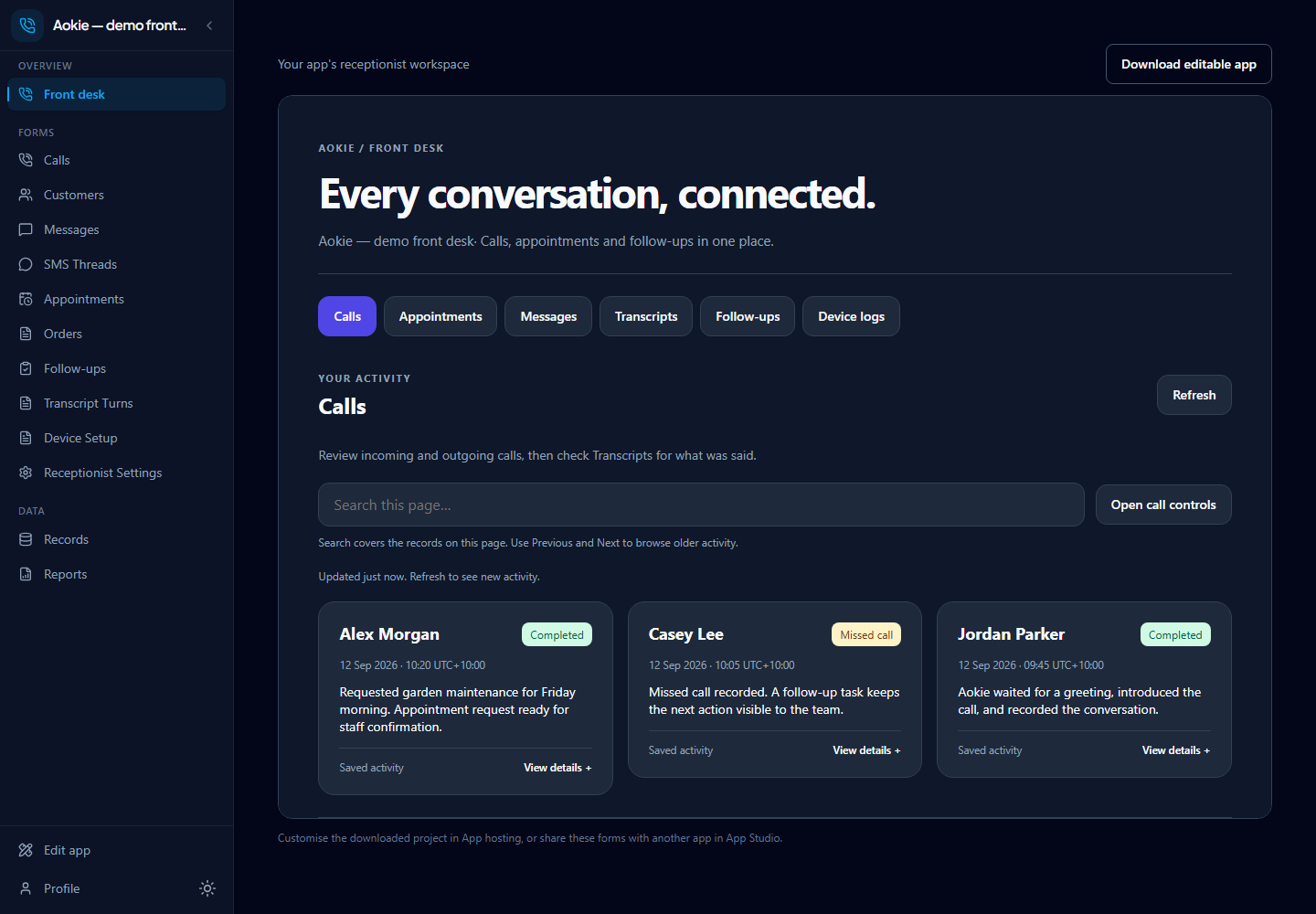
Task: Click the Casey Lee card name
Action: tap(686, 634)
